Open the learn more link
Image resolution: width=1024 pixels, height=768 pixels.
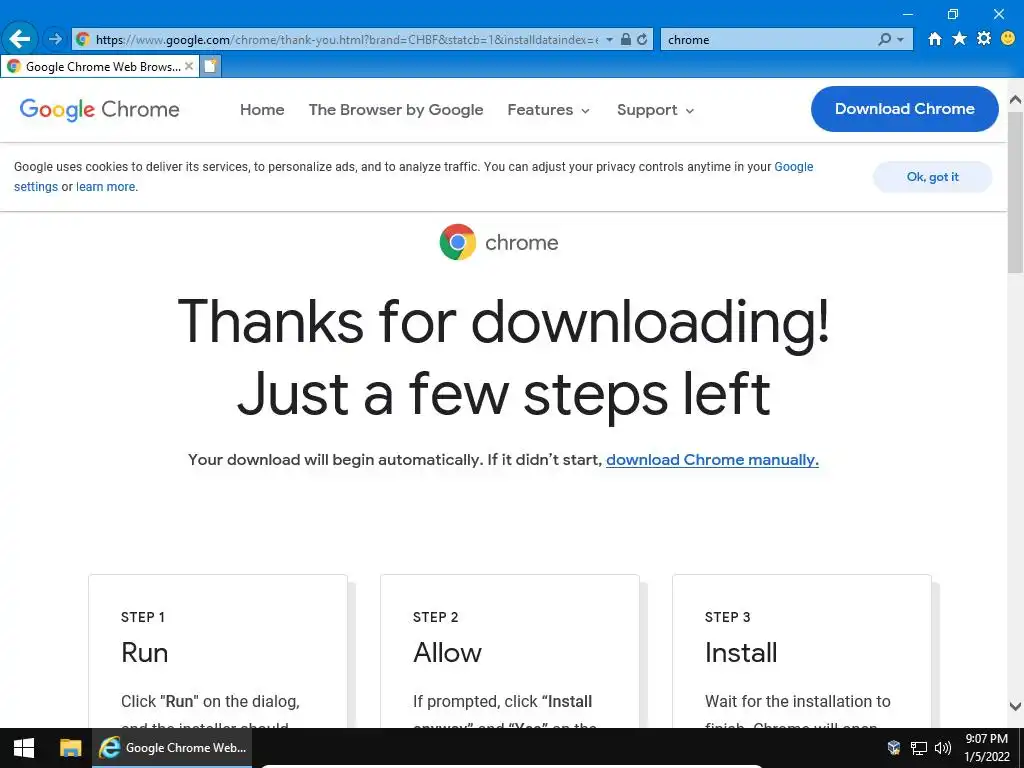click(106, 187)
